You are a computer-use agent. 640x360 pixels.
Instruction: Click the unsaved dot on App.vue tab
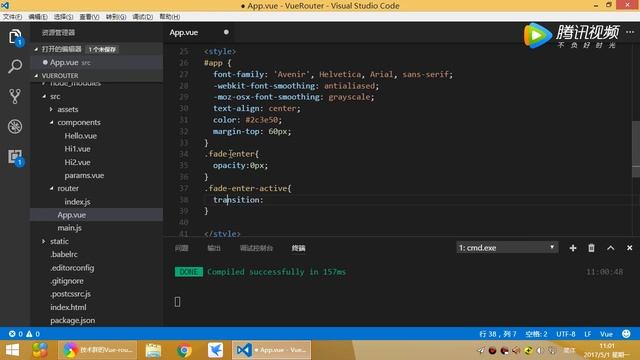226,32
